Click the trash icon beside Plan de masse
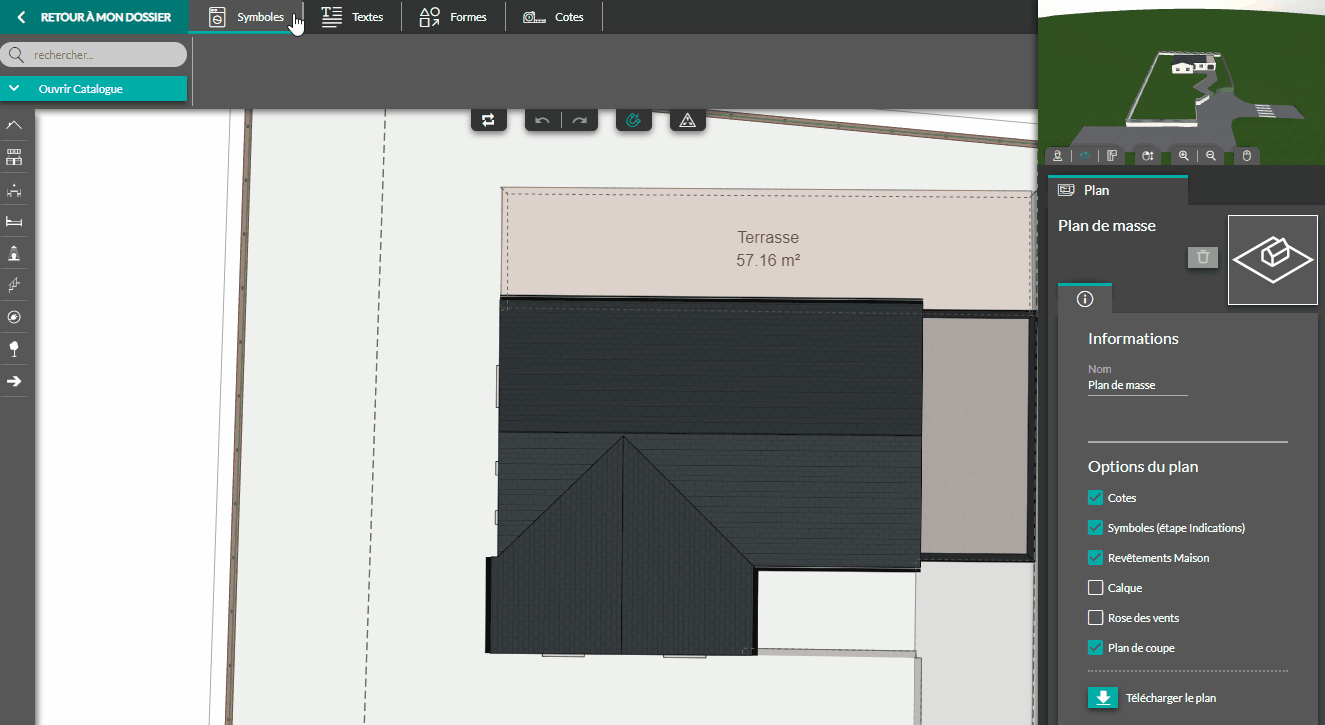 point(1203,257)
